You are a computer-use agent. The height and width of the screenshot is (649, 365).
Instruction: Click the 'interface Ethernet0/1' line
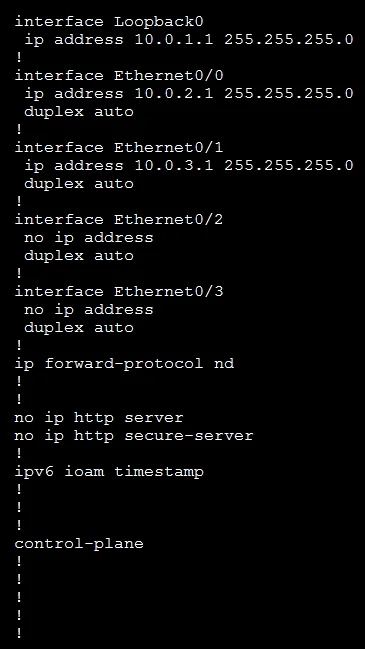(119, 147)
